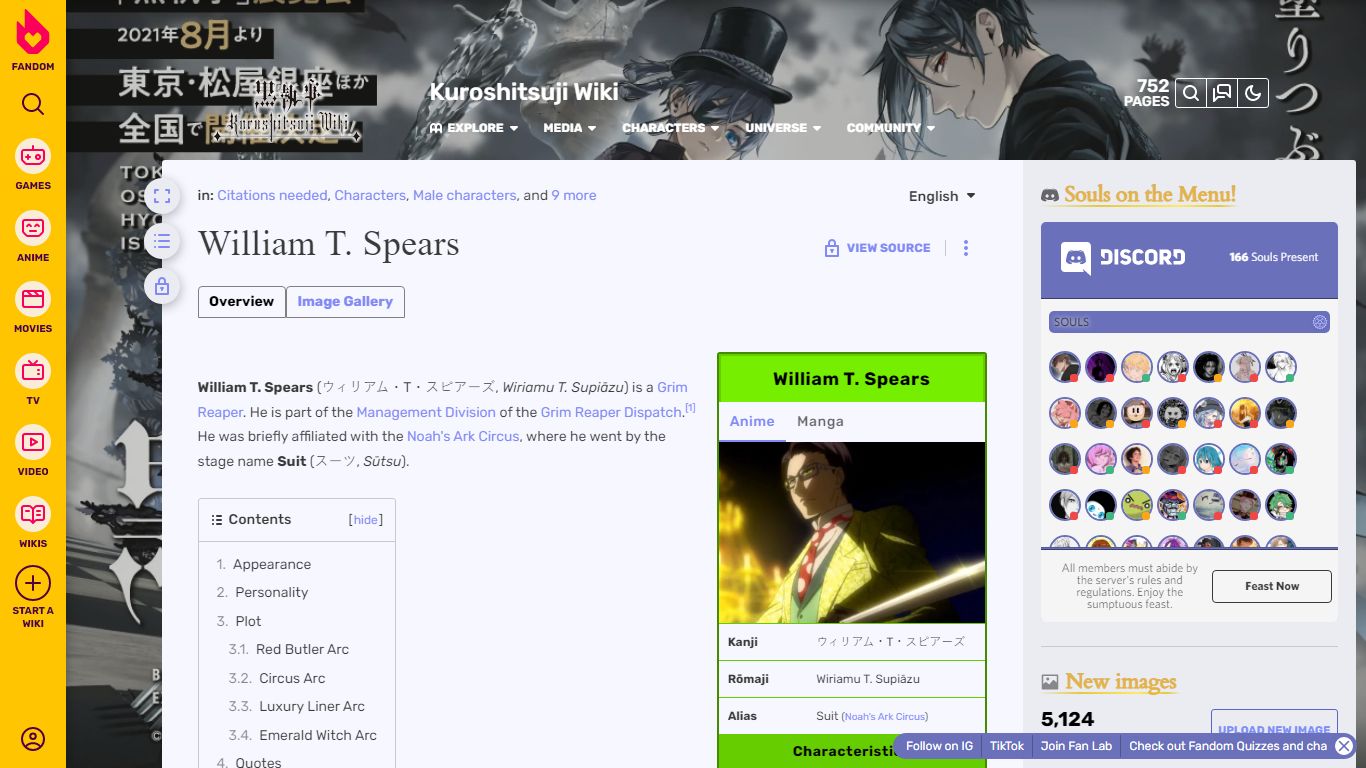Open the Male characters category link
Image resolution: width=1366 pixels, height=768 pixels.
(465, 195)
